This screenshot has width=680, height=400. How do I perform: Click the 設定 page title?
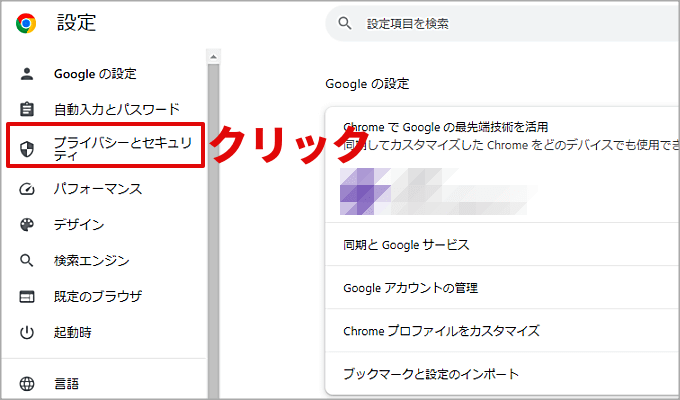click(76, 23)
